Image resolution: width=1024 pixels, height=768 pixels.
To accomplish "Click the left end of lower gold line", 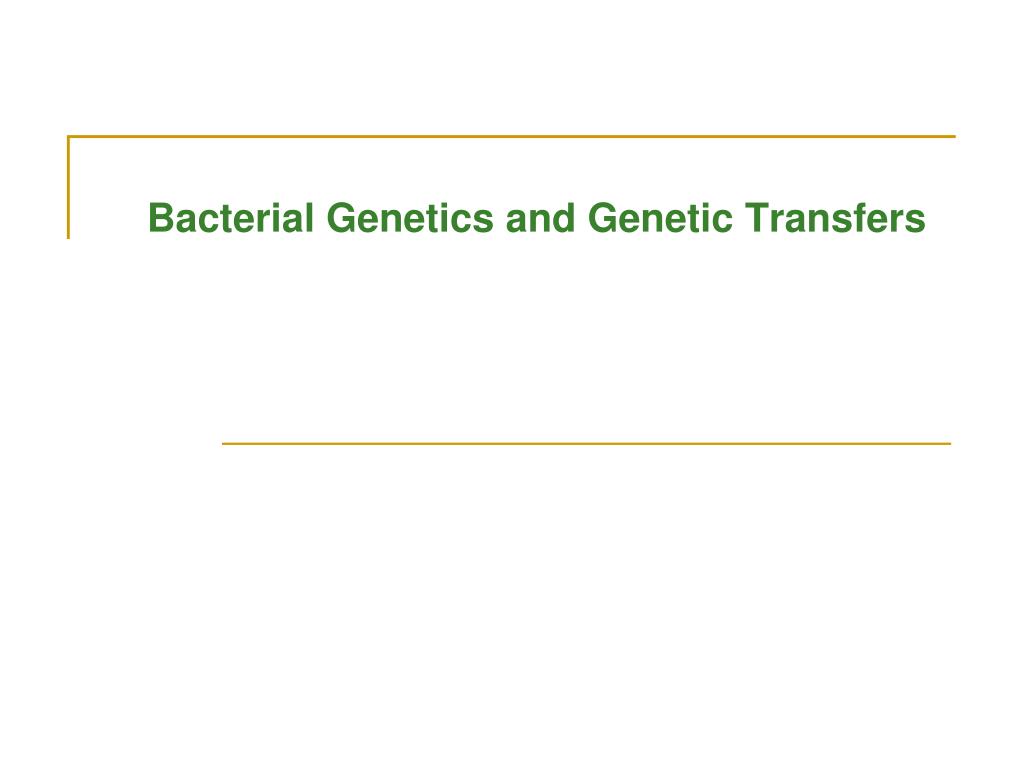I will pyautogui.click(x=225, y=443).
